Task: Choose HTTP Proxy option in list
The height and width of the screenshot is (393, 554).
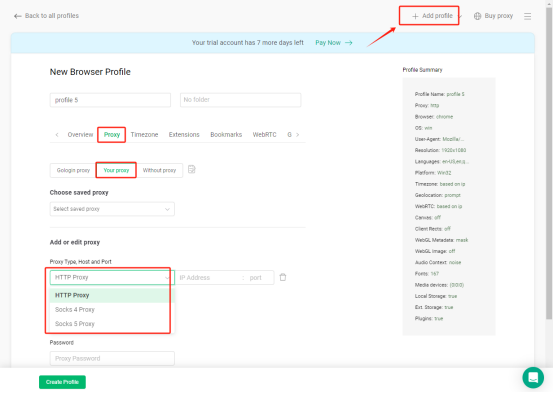Action: point(112,295)
